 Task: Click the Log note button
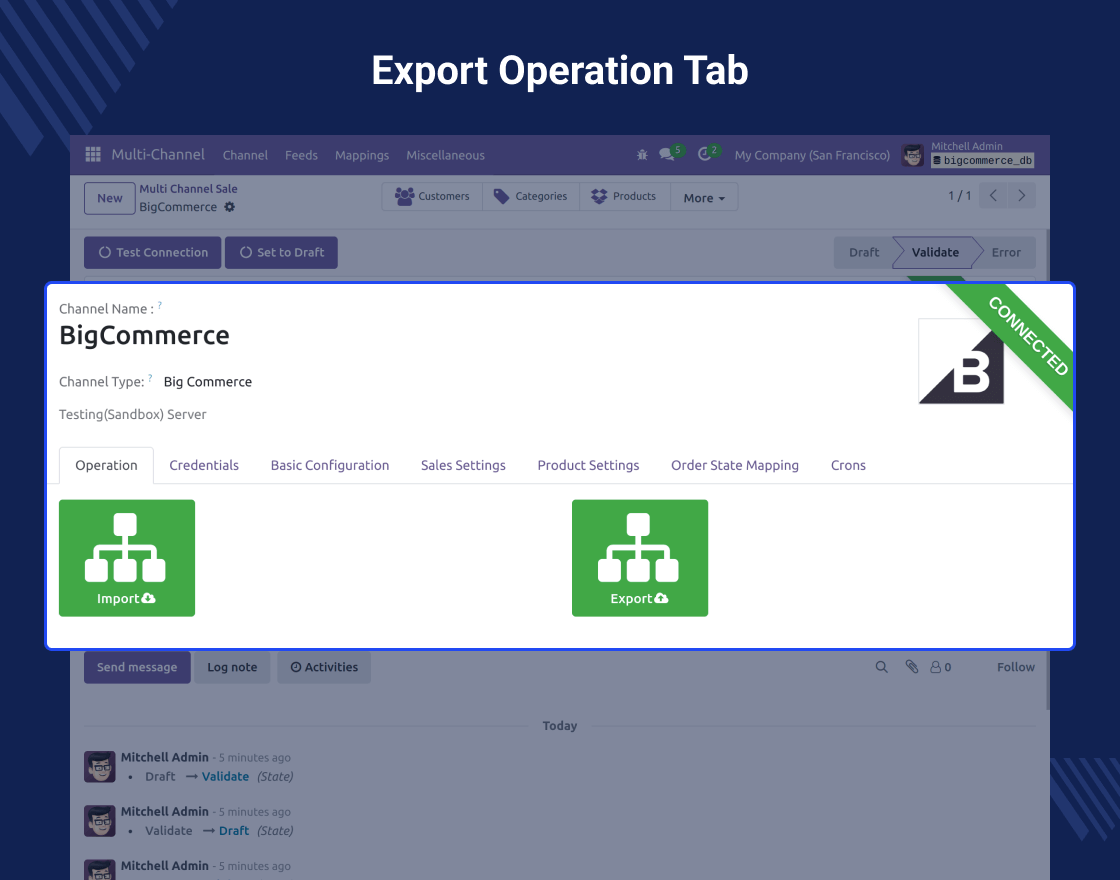[232, 667]
